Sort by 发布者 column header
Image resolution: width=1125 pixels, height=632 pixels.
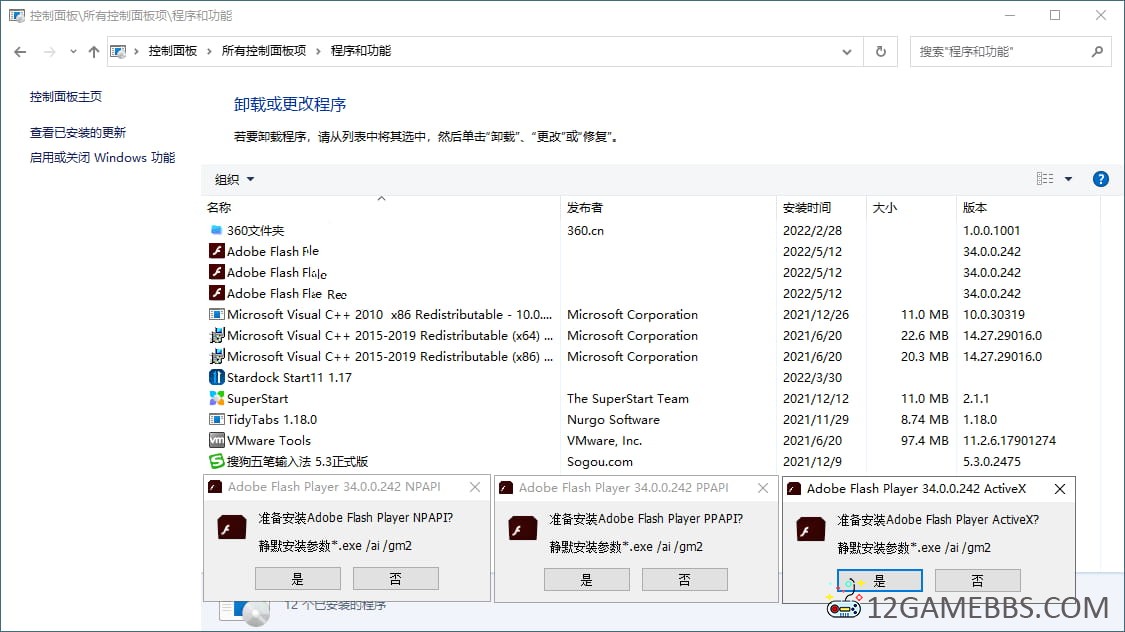point(585,207)
